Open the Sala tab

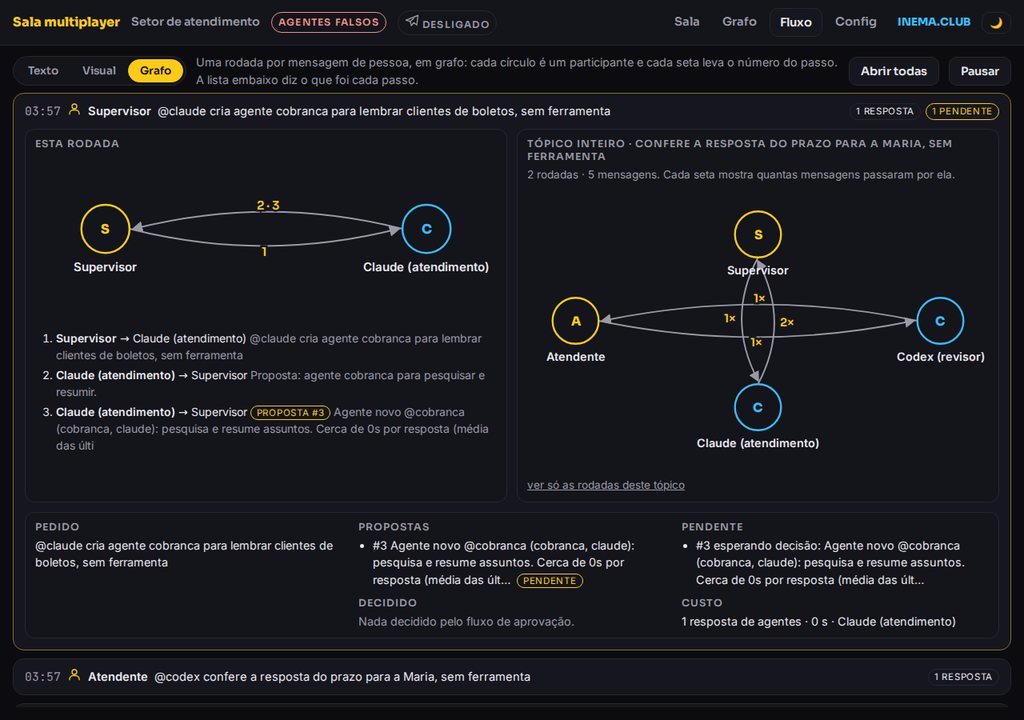686,22
